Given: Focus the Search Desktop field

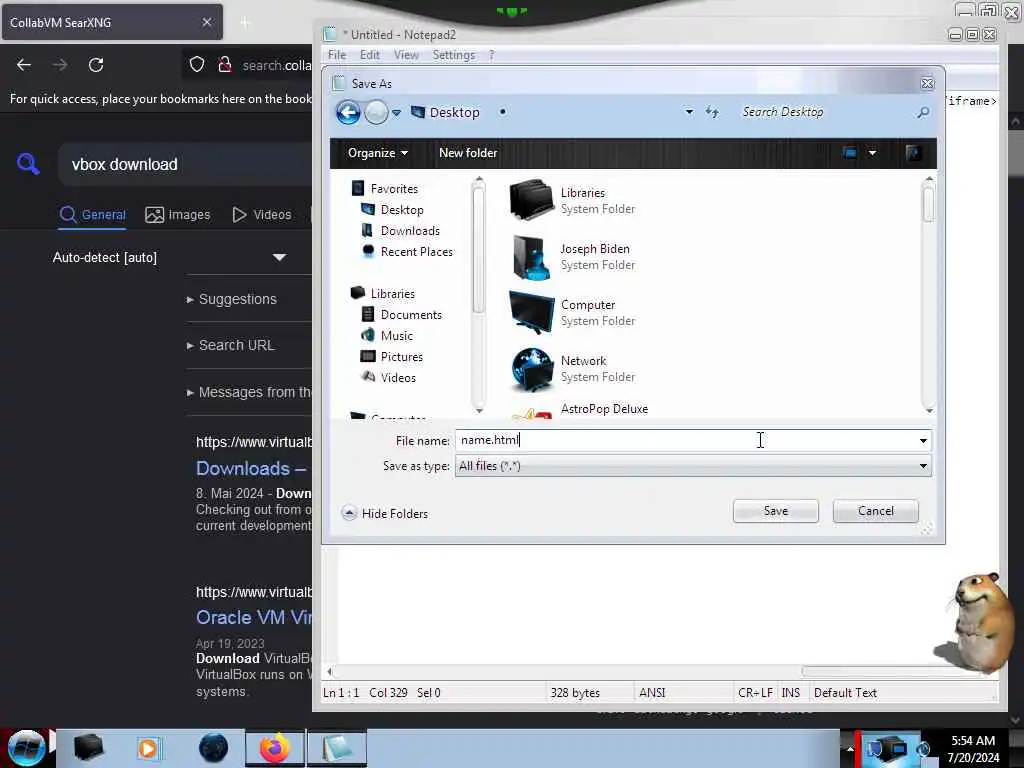Looking at the screenshot, I should 823,112.
